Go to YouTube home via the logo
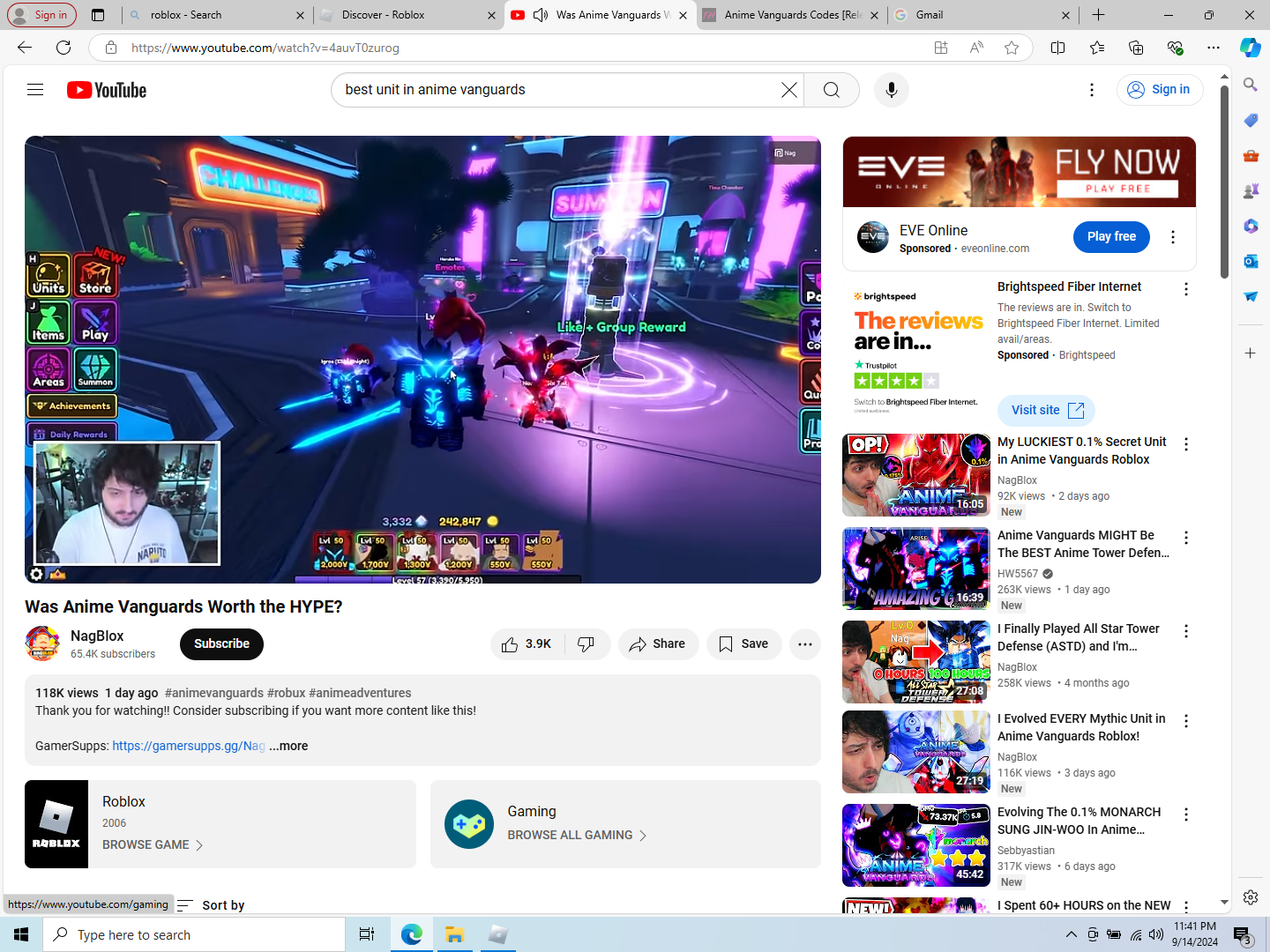Image resolution: width=1270 pixels, height=952 pixels. click(x=107, y=90)
